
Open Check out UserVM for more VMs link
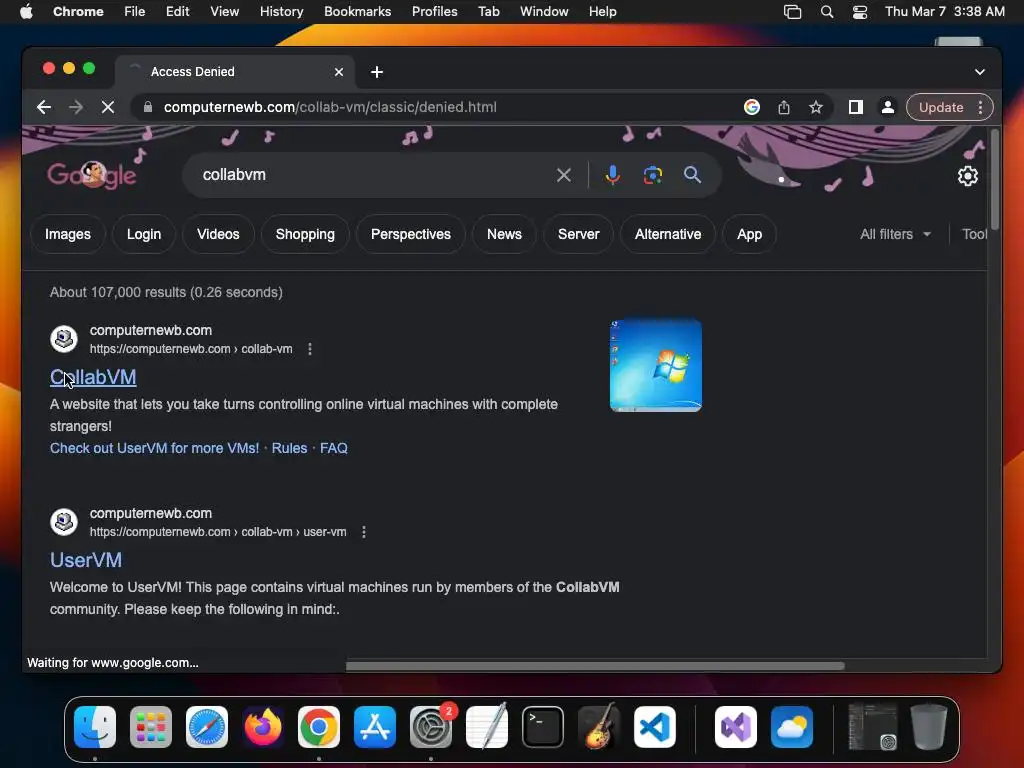(155, 448)
